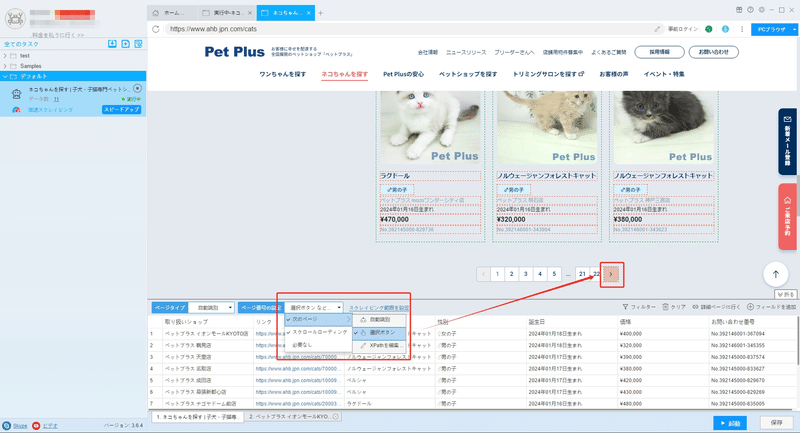Choose XPathを編集 in the submenu
Image resolution: width=800 pixels, height=433 pixels.
(x=380, y=345)
